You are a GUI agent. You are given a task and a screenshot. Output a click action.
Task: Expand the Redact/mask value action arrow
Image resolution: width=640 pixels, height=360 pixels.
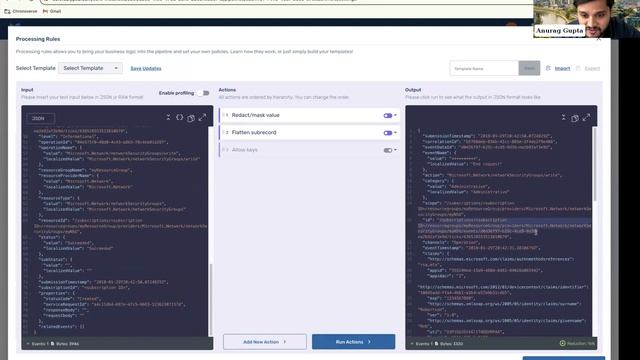[x=395, y=115]
